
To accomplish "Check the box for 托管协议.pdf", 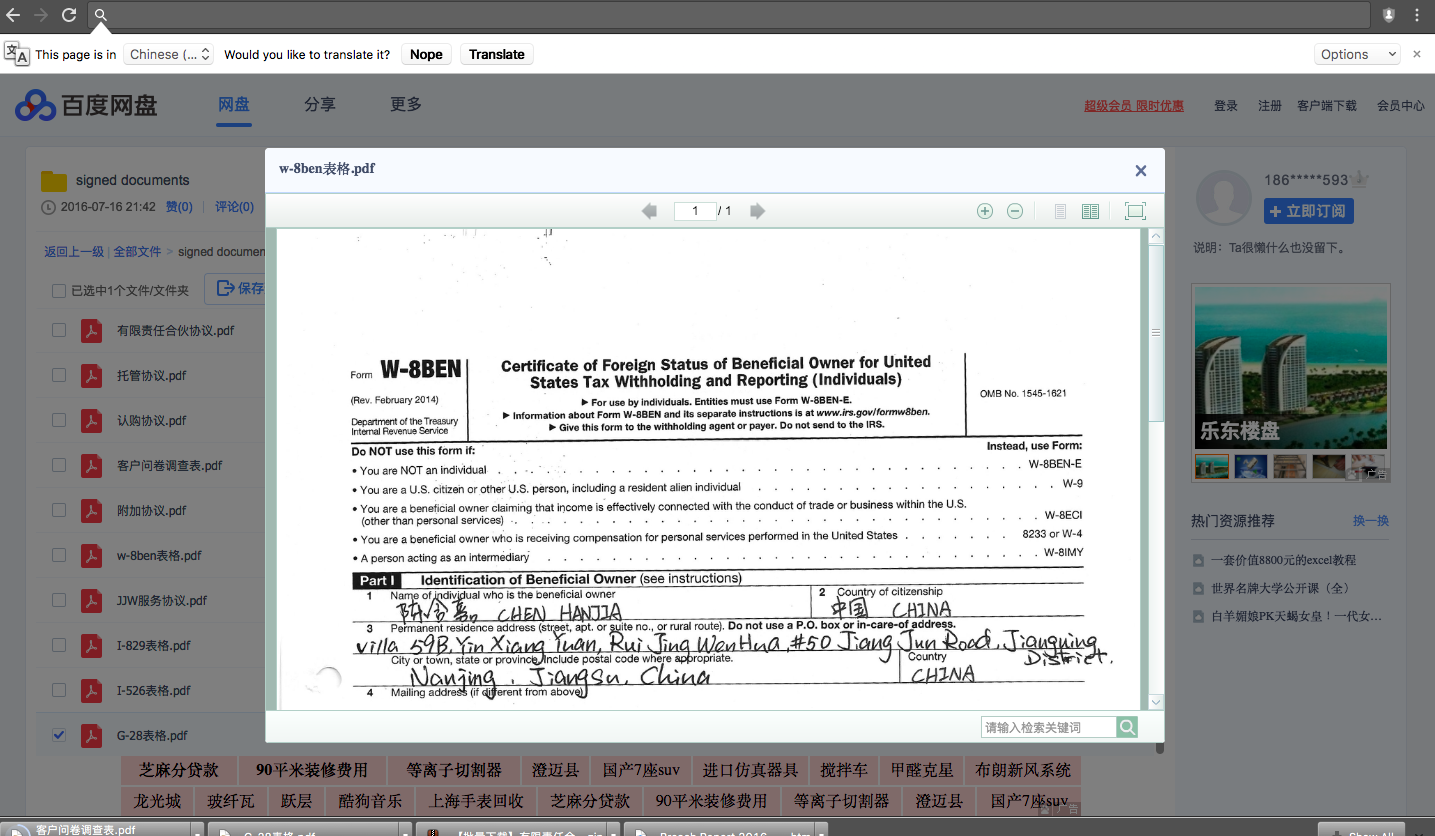I will pyautogui.click(x=59, y=375).
